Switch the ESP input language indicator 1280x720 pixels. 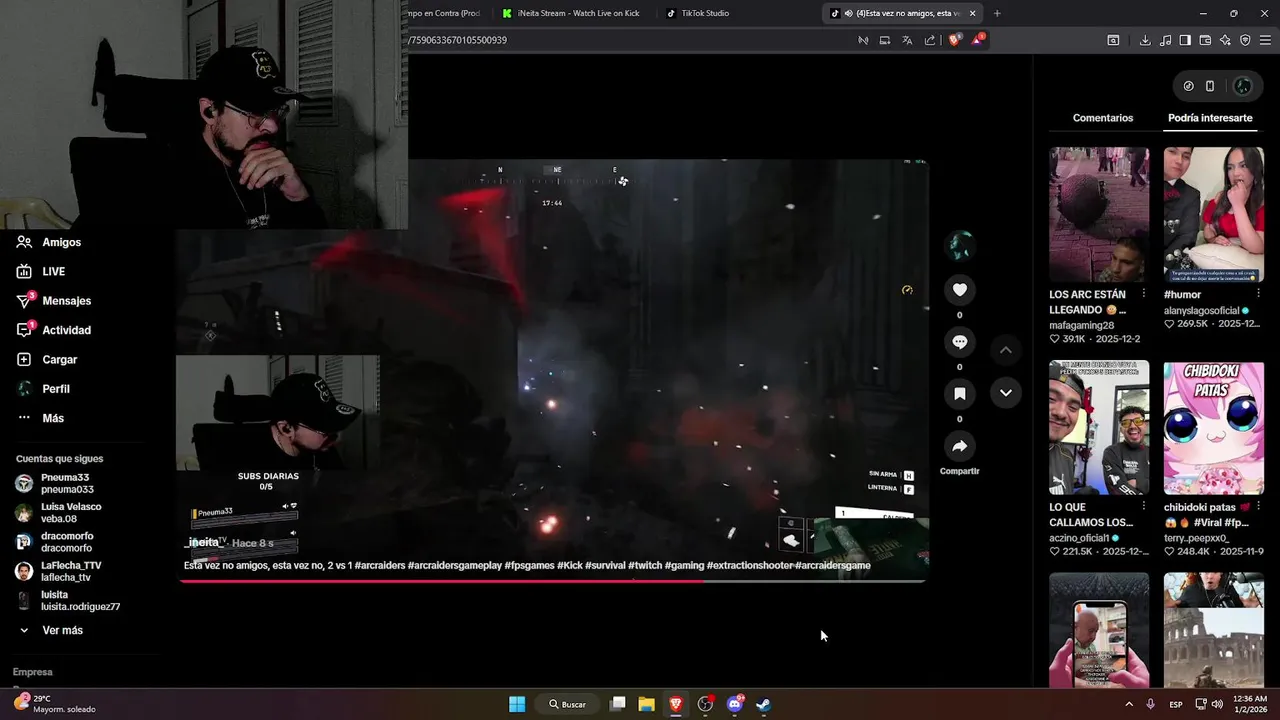point(1176,704)
